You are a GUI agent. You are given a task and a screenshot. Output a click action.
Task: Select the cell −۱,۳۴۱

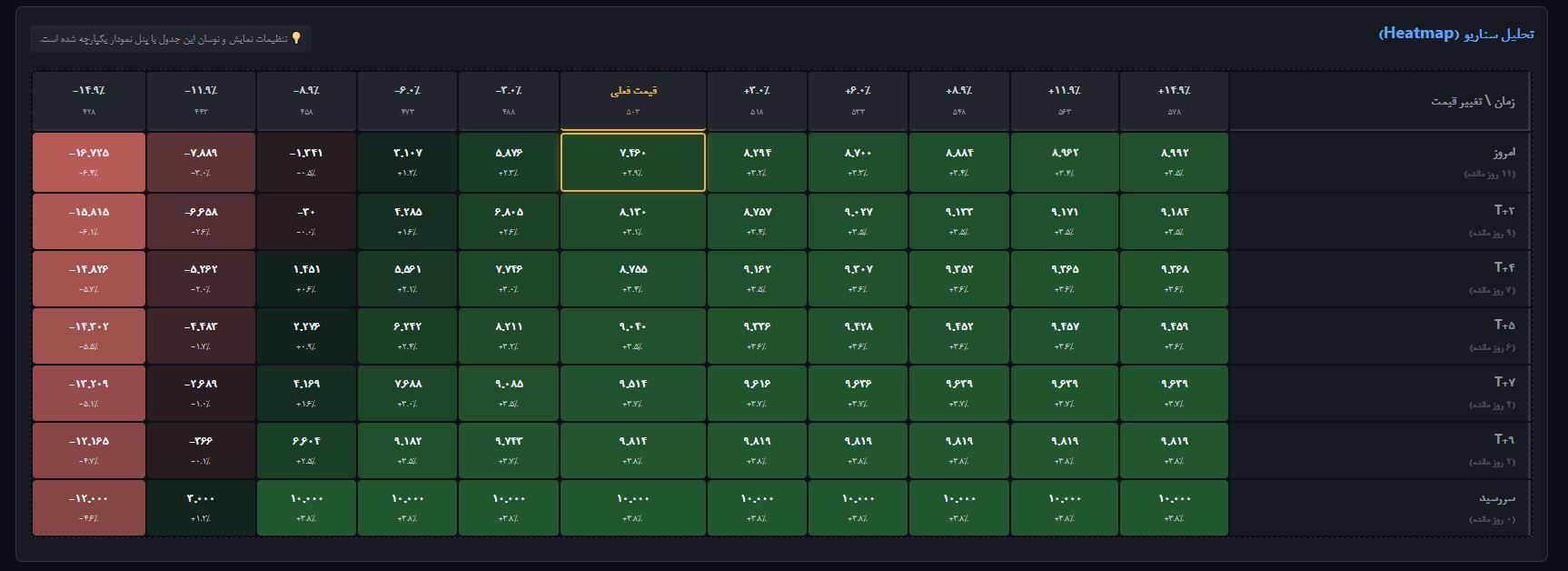click(306, 162)
